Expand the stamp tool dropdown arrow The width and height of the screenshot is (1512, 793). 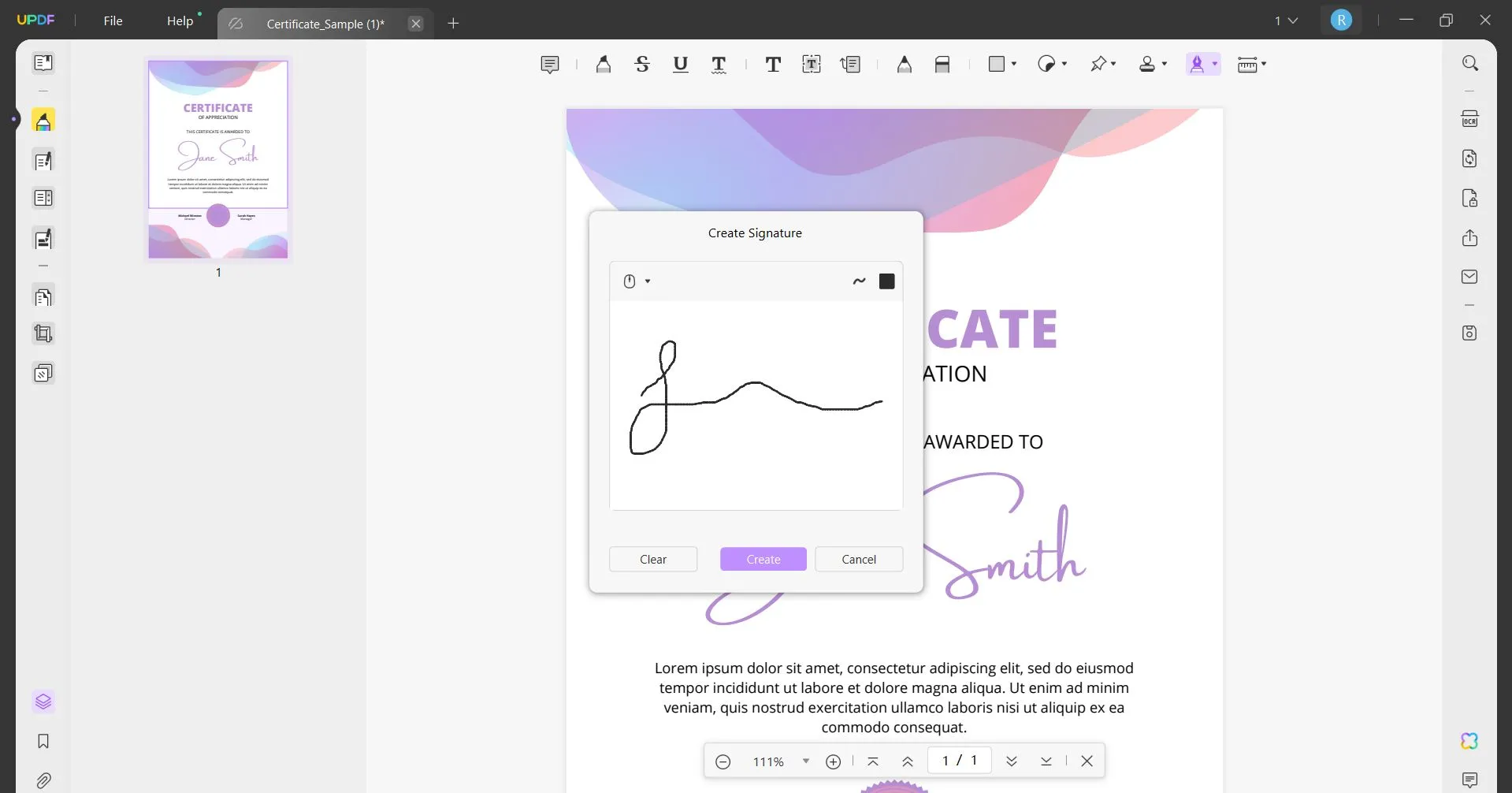[x=1165, y=64]
